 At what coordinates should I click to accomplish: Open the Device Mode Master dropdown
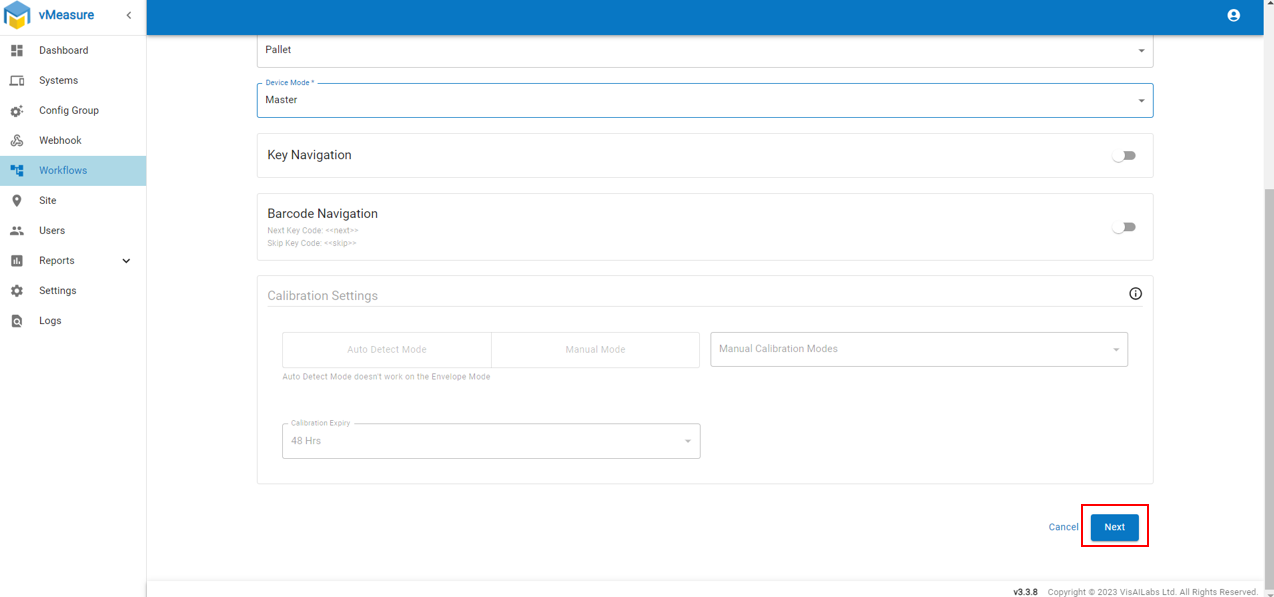point(705,100)
